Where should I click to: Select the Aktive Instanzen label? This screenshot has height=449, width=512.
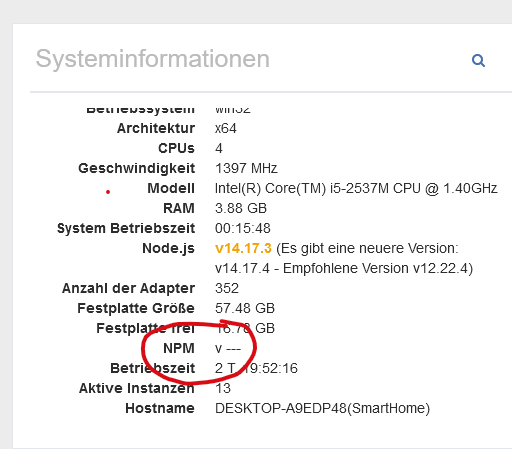pyautogui.click(x=136, y=388)
